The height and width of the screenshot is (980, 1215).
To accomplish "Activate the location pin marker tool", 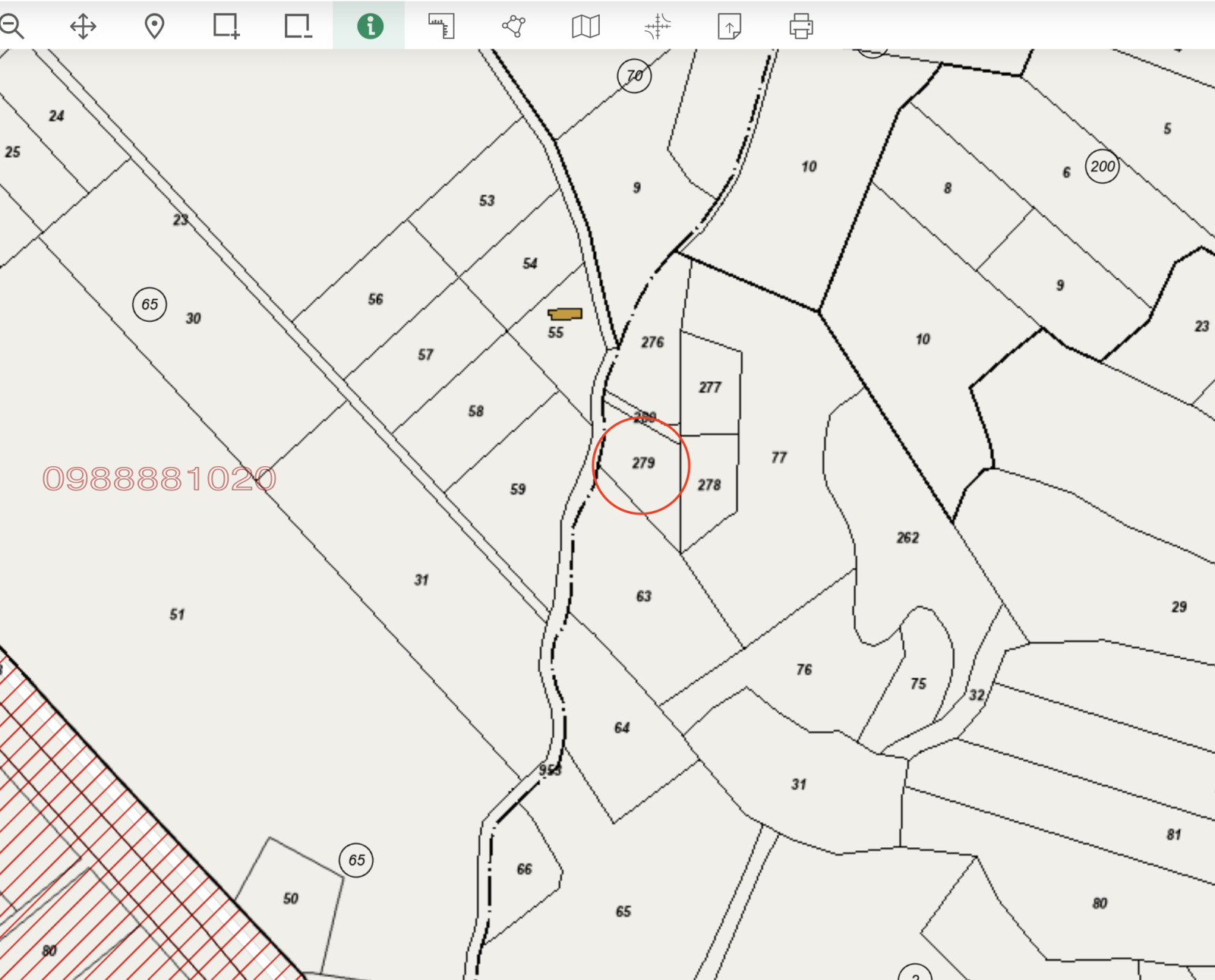I will [x=154, y=27].
